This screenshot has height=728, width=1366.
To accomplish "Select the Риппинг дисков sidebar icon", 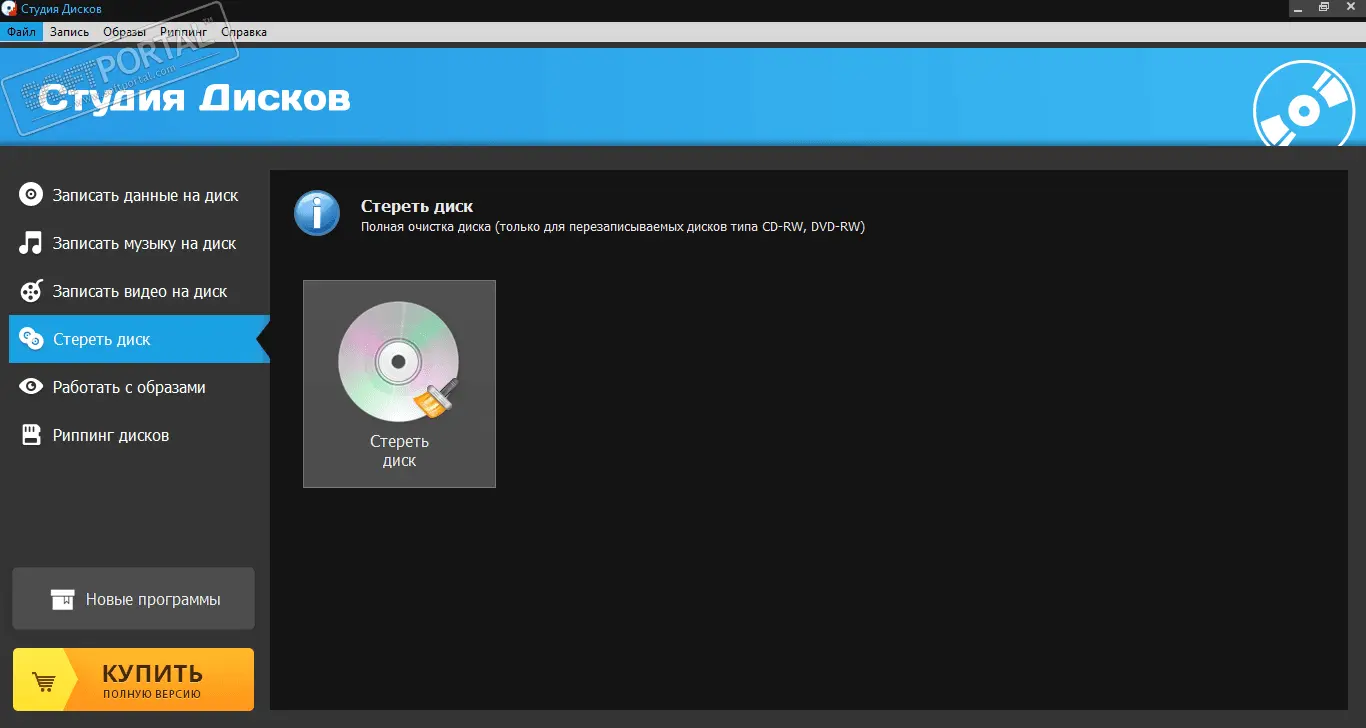I will pos(32,435).
